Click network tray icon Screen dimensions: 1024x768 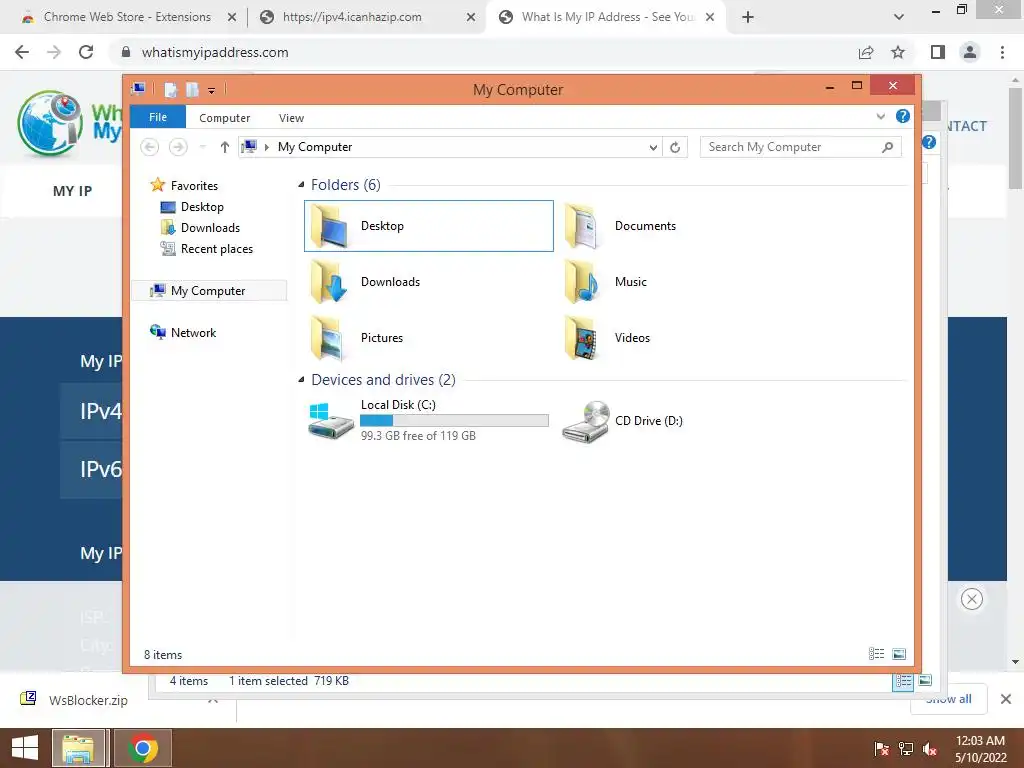click(x=906, y=749)
